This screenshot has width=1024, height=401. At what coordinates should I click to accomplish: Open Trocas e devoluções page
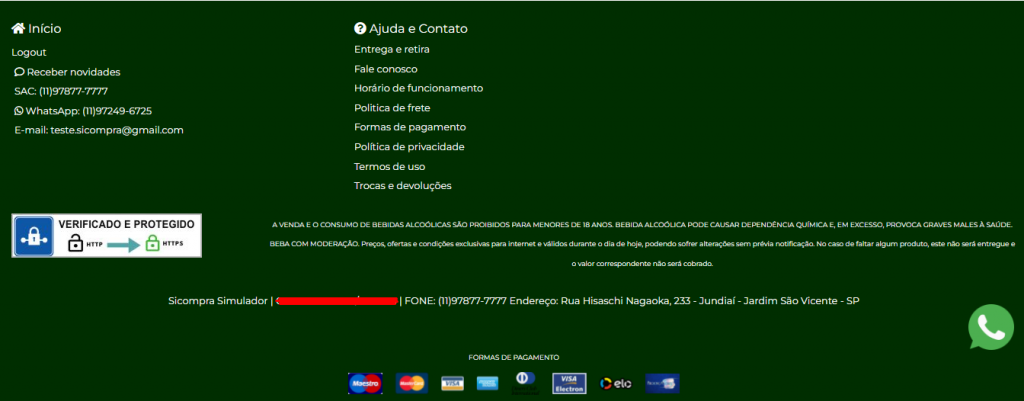[403, 186]
